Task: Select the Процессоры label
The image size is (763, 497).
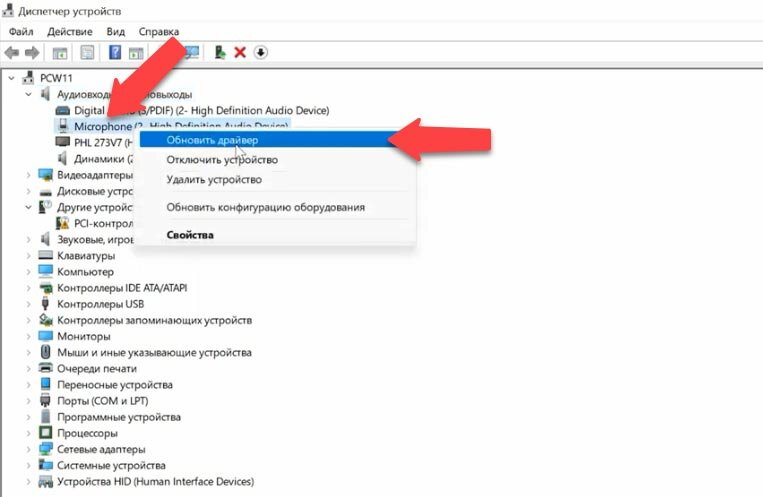Action: point(87,433)
